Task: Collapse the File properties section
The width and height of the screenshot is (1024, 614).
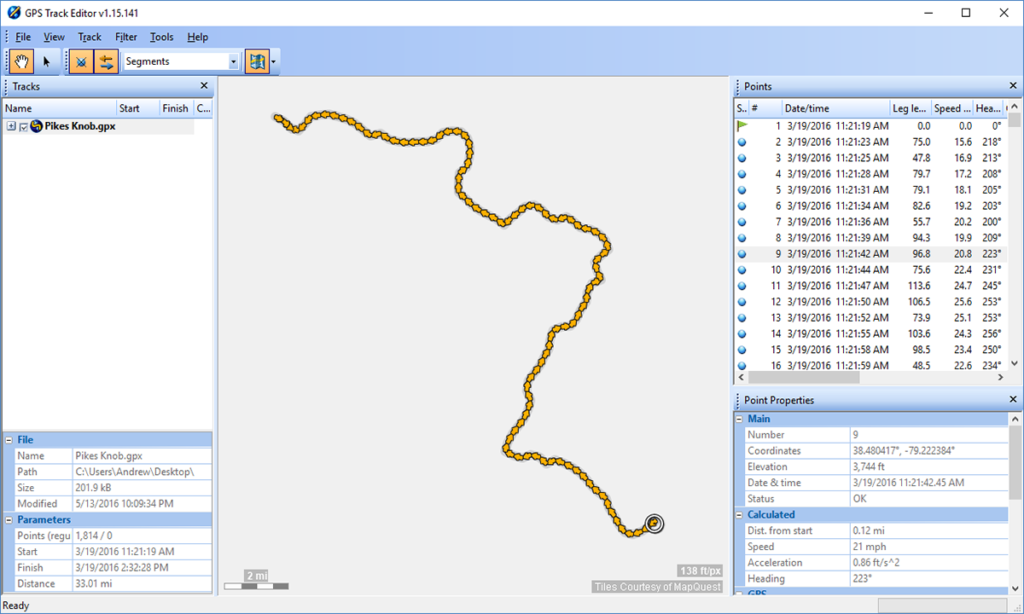Action: [9, 440]
